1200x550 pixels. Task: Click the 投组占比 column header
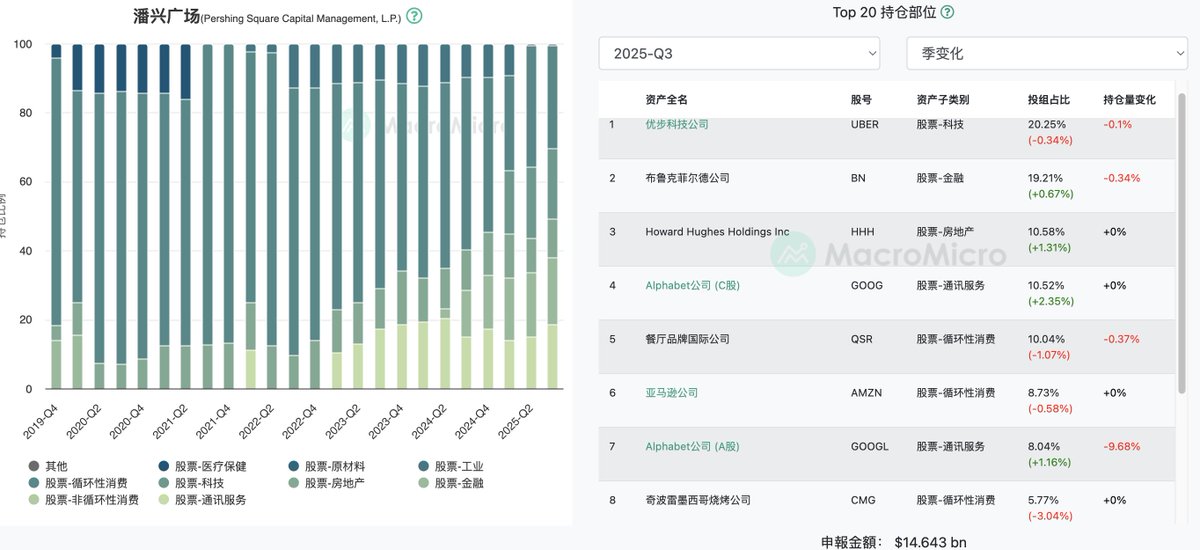tap(1049, 100)
